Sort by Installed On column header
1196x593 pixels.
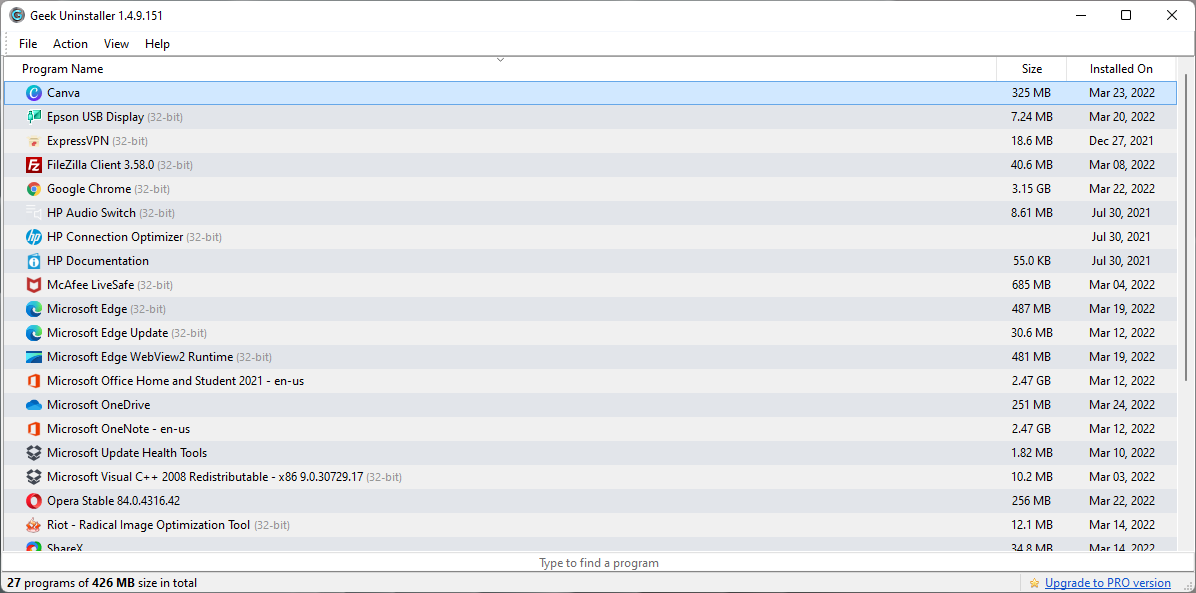[x=1121, y=69]
